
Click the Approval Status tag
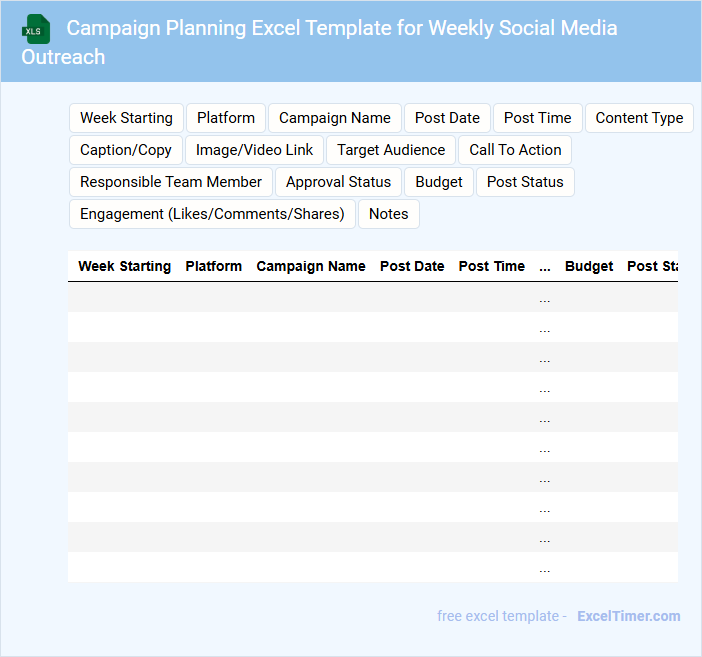tap(338, 182)
